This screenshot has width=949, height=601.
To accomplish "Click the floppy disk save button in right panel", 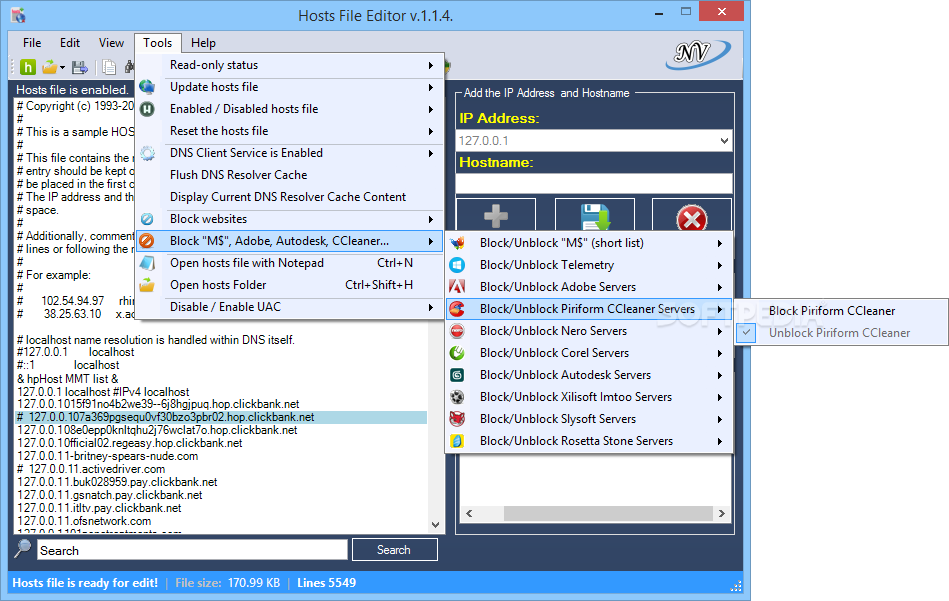I will 594,215.
